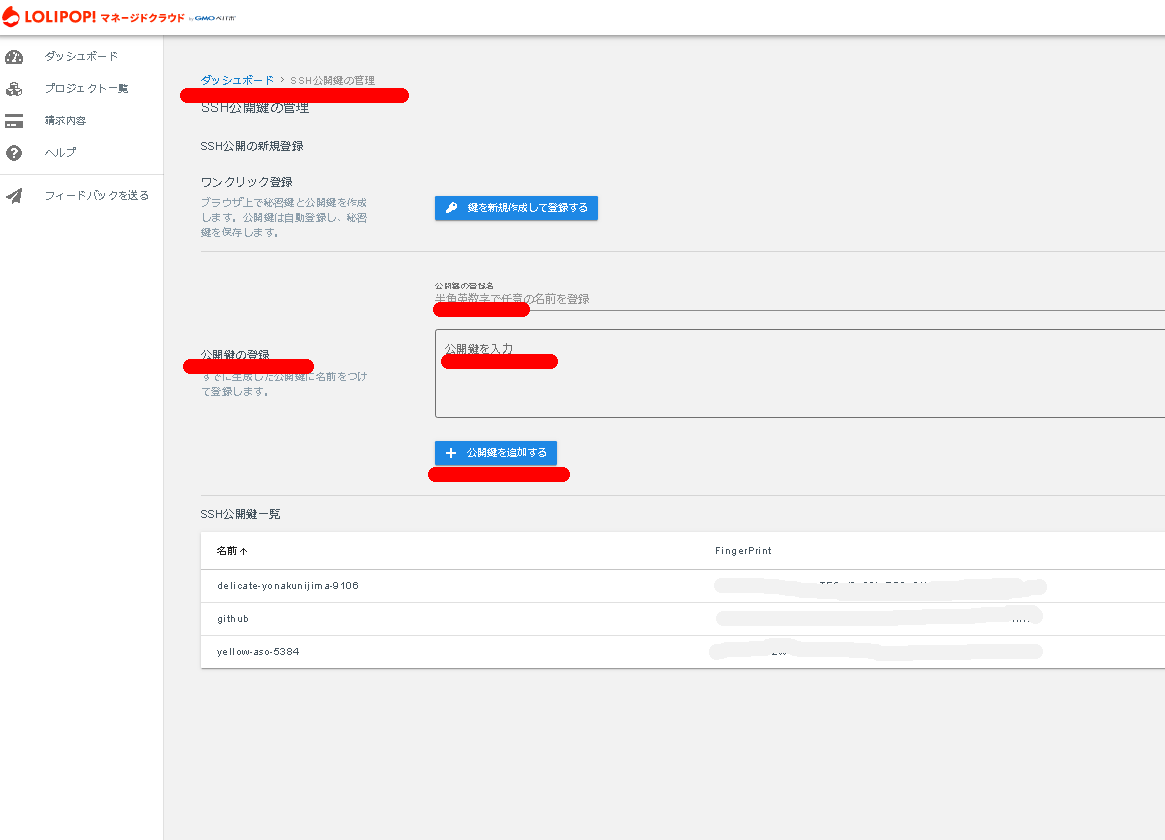Click the billing card icon in the sidebar
Screen dimensions: 1165x840
14,121
